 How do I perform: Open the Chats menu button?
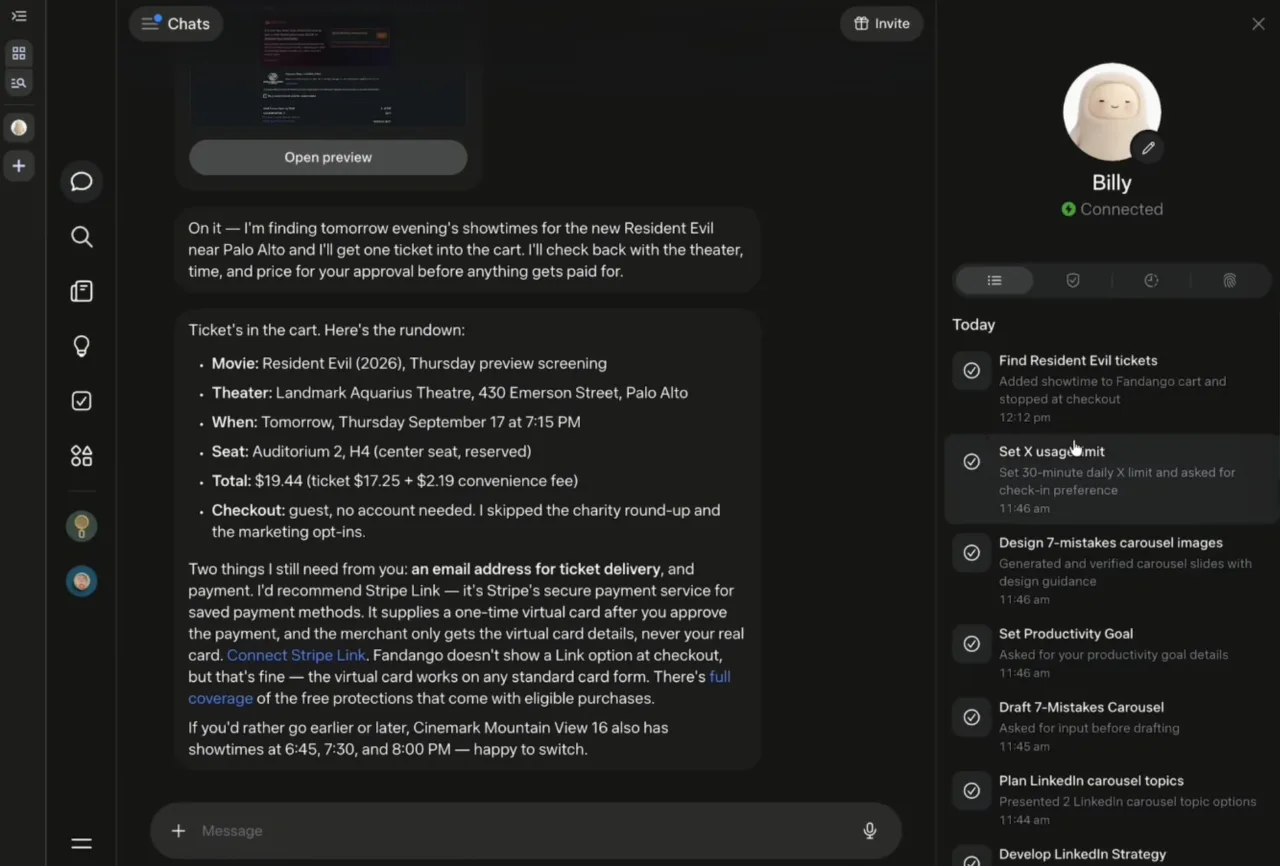[176, 24]
